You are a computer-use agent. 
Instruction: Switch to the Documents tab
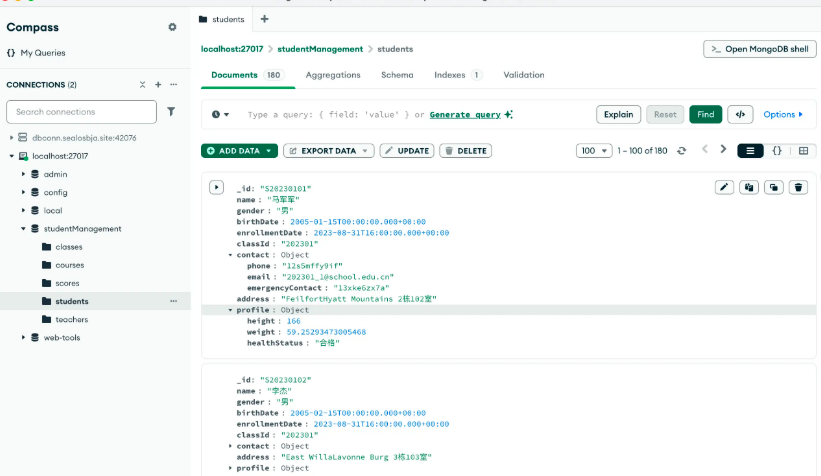tap(247, 75)
